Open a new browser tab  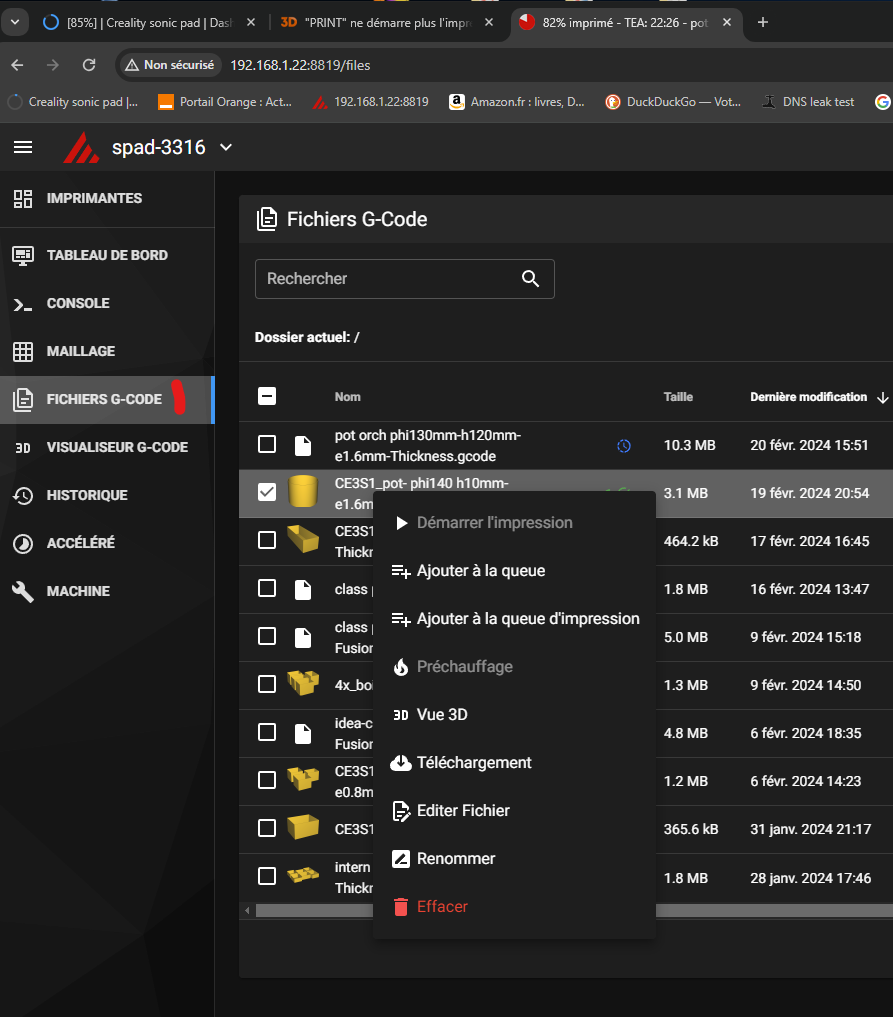[x=763, y=23]
